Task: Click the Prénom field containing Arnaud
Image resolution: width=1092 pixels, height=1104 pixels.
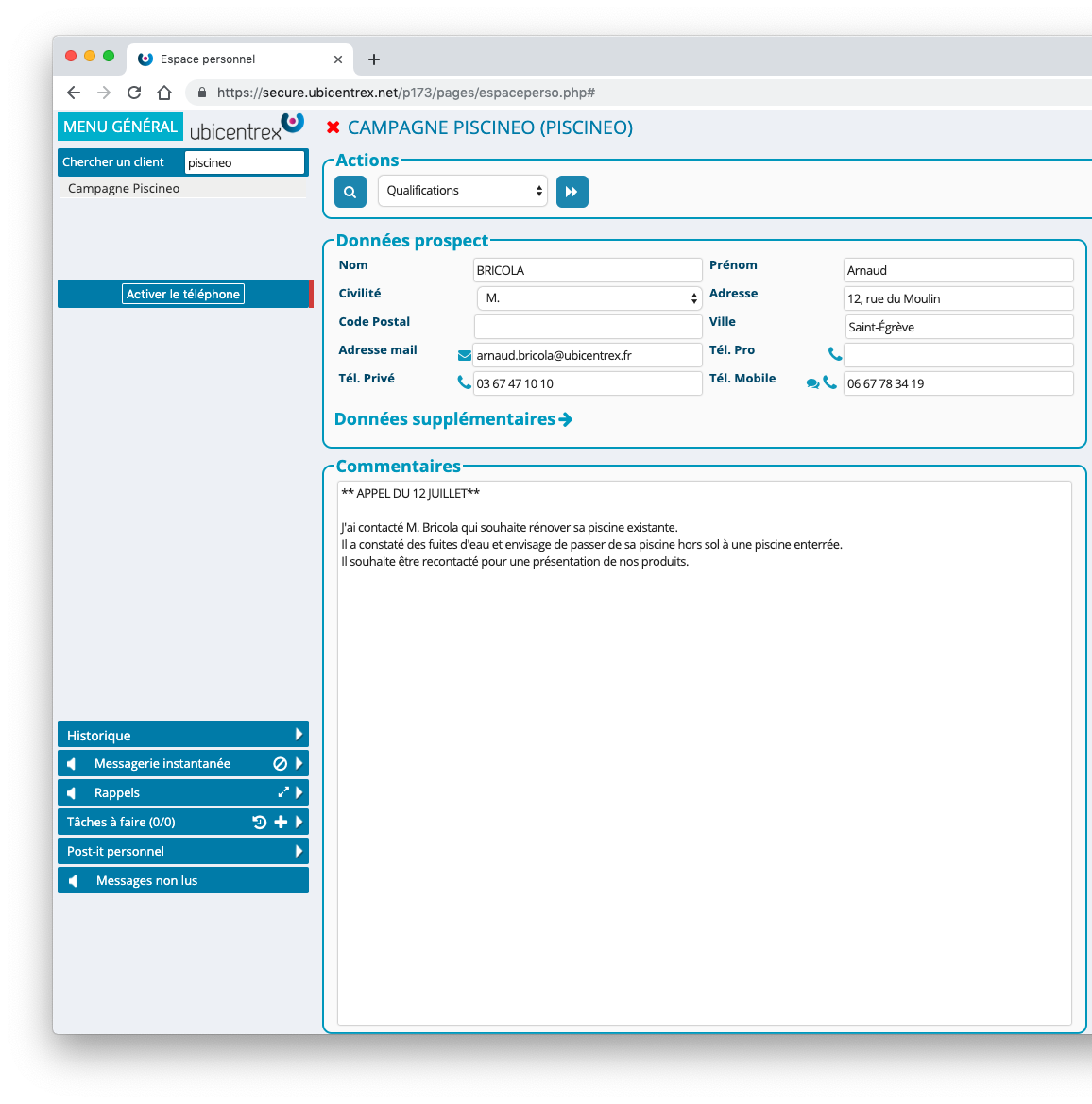Action: 959,270
